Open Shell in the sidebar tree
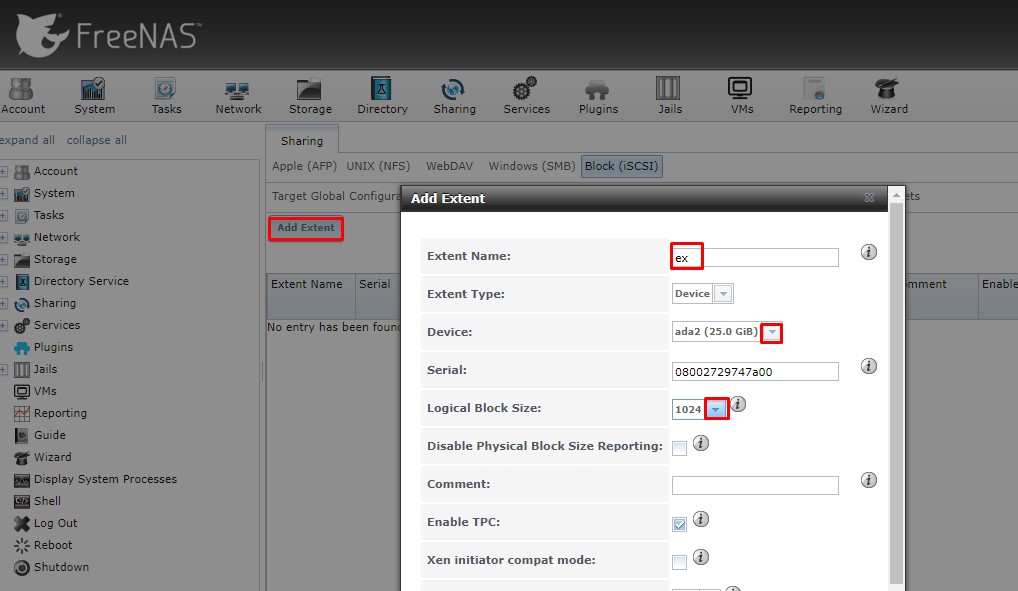The width and height of the screenshot is (1018, 591). pos(47,501)
